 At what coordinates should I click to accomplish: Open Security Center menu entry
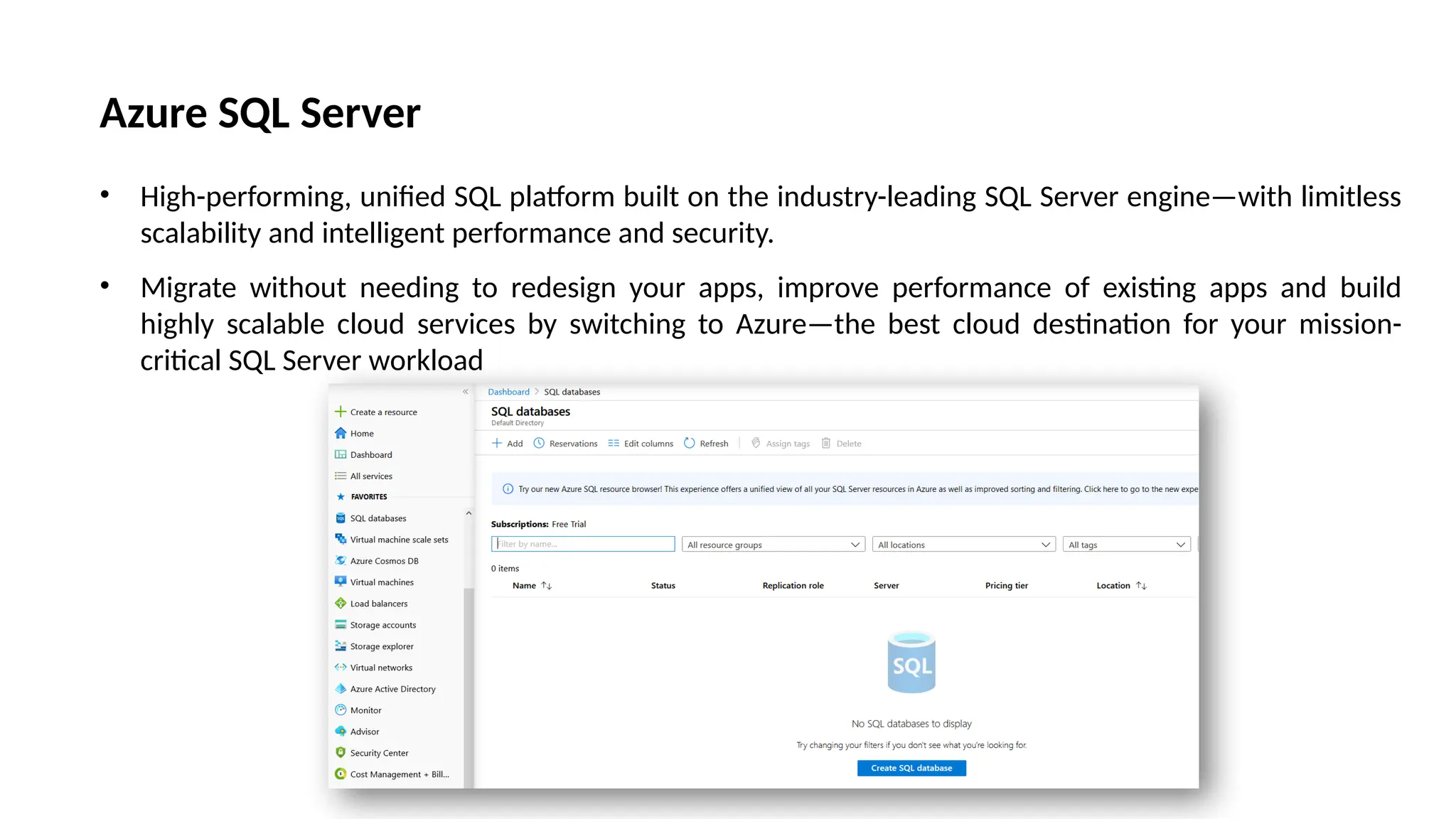pyautogui.click(x=379, y=753)
